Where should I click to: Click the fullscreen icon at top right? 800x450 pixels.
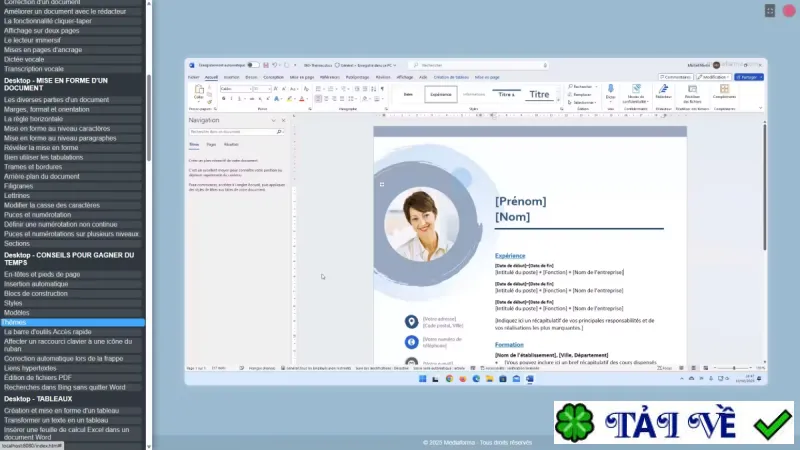tap(770, 11)
